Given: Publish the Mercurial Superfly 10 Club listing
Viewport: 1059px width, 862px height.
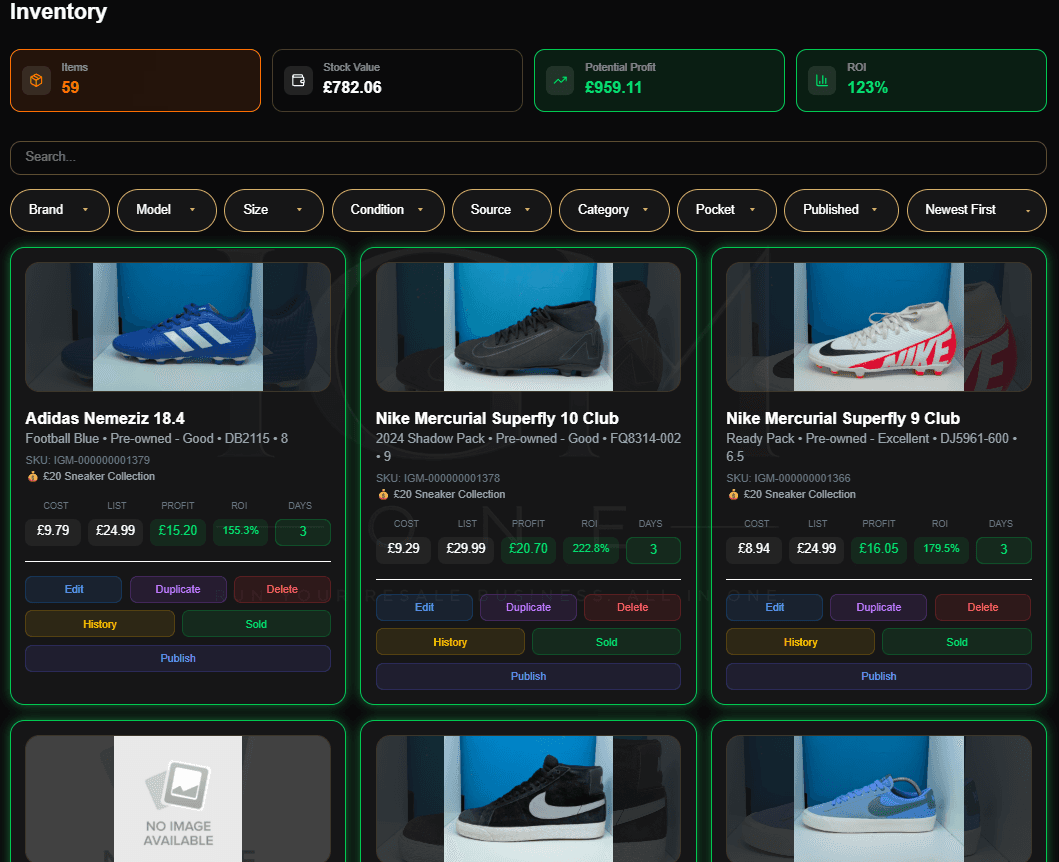Looking at the screenshot, I should coord(528,676).
